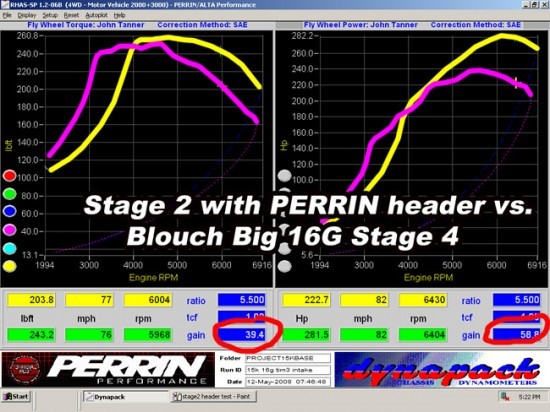550x412 pixels.
Task: Click the power ratio value 5.500
Action: [x=516, y=300]
